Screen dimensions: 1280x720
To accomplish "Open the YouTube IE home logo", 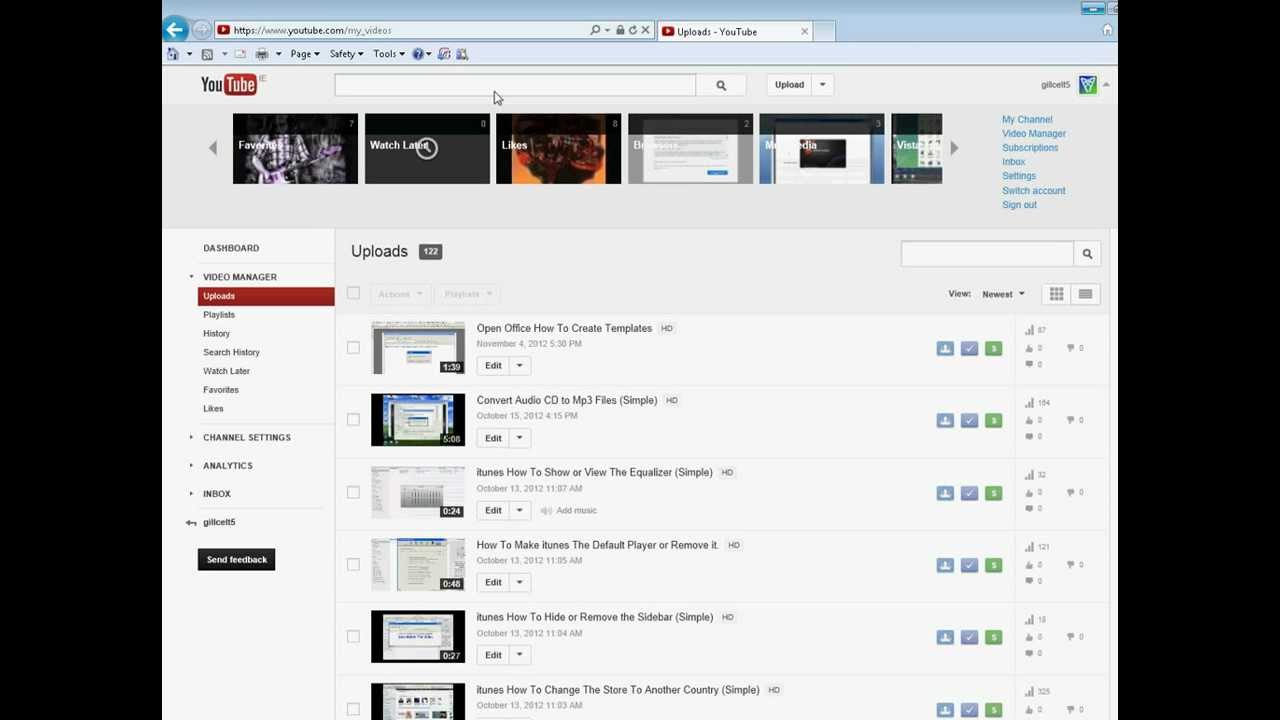I will pos(228,85).
